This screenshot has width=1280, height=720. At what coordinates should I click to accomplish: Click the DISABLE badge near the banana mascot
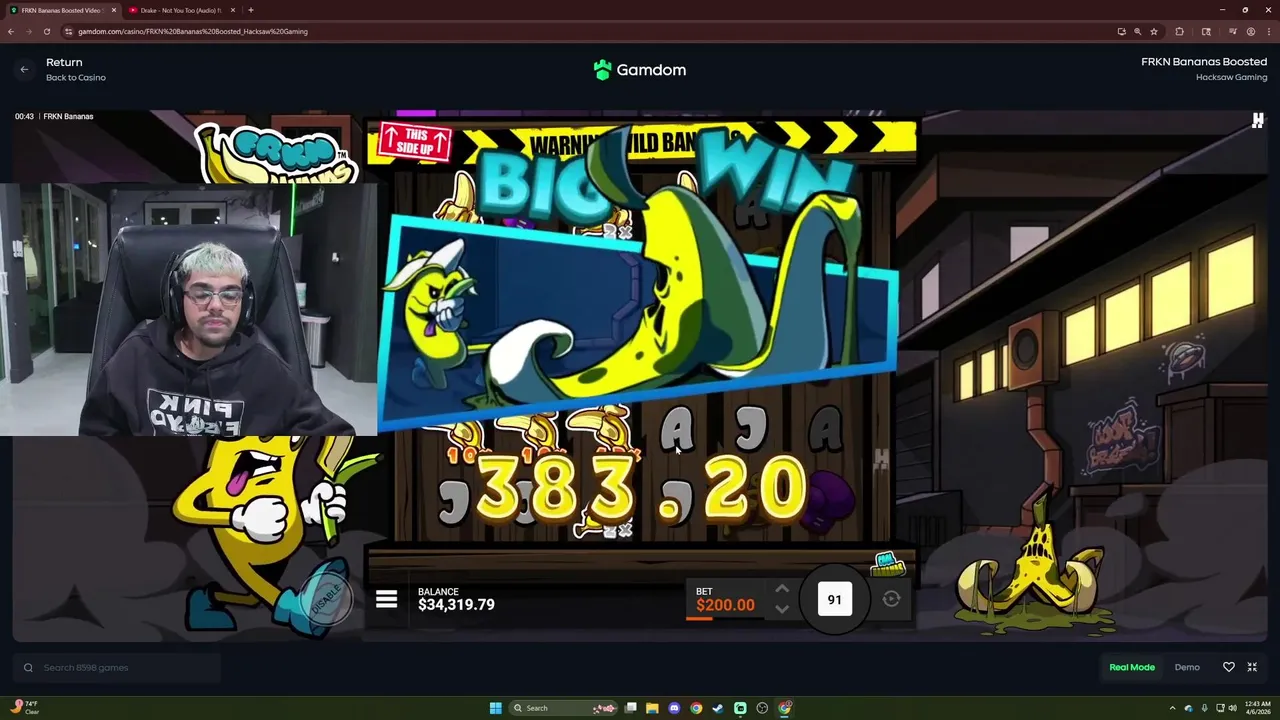coord(326,601)
